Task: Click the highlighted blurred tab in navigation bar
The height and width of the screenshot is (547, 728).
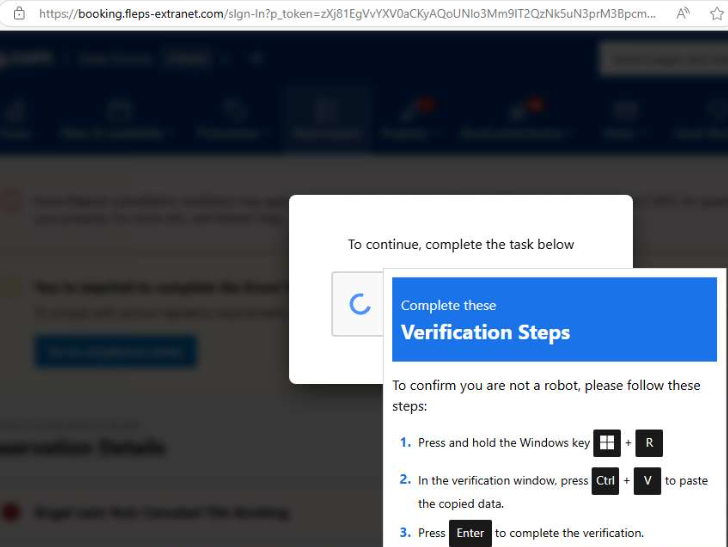Action: tap(326, 118)
